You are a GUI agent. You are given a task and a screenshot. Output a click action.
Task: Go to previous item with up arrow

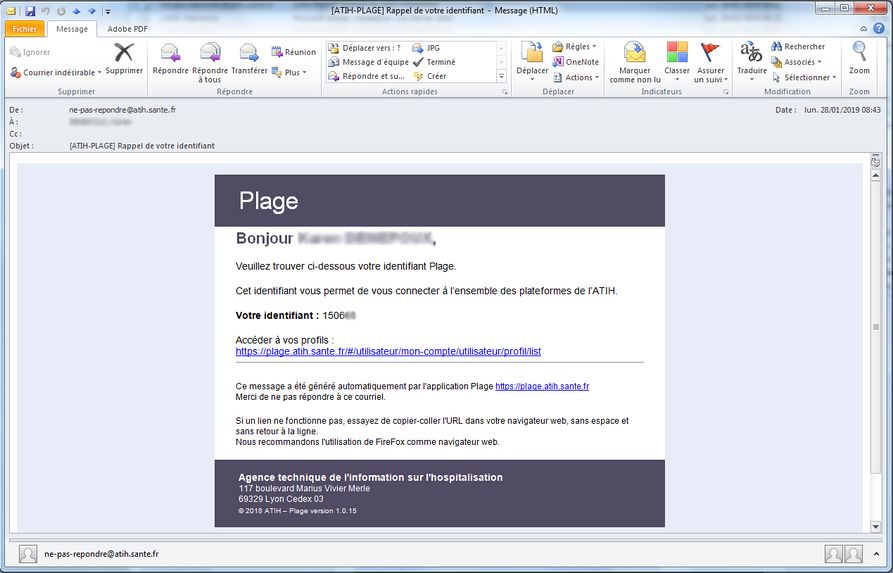(76, 11)
